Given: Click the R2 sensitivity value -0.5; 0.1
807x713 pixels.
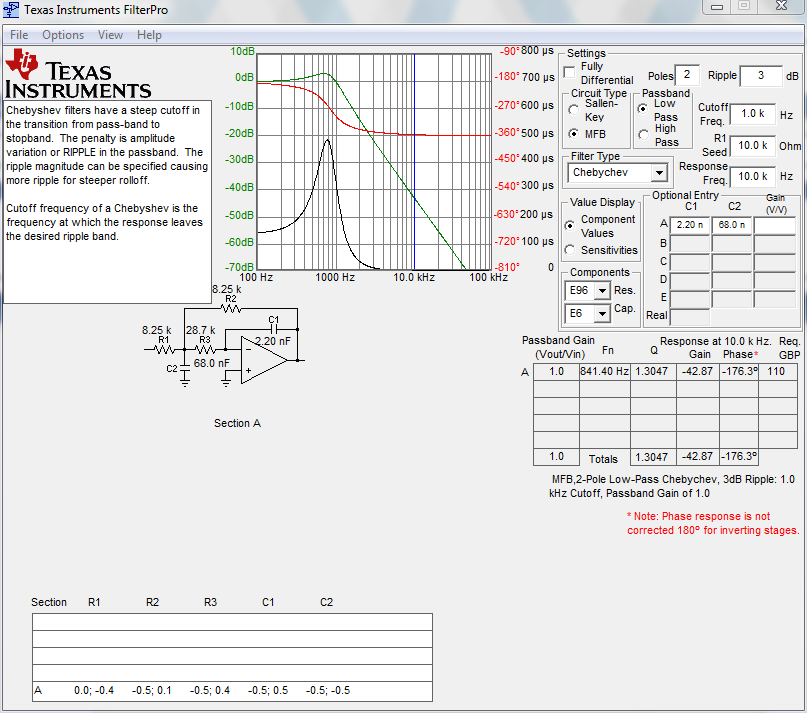Looking at the screenshot, I should pyautogui.click(x=151, y=690).
